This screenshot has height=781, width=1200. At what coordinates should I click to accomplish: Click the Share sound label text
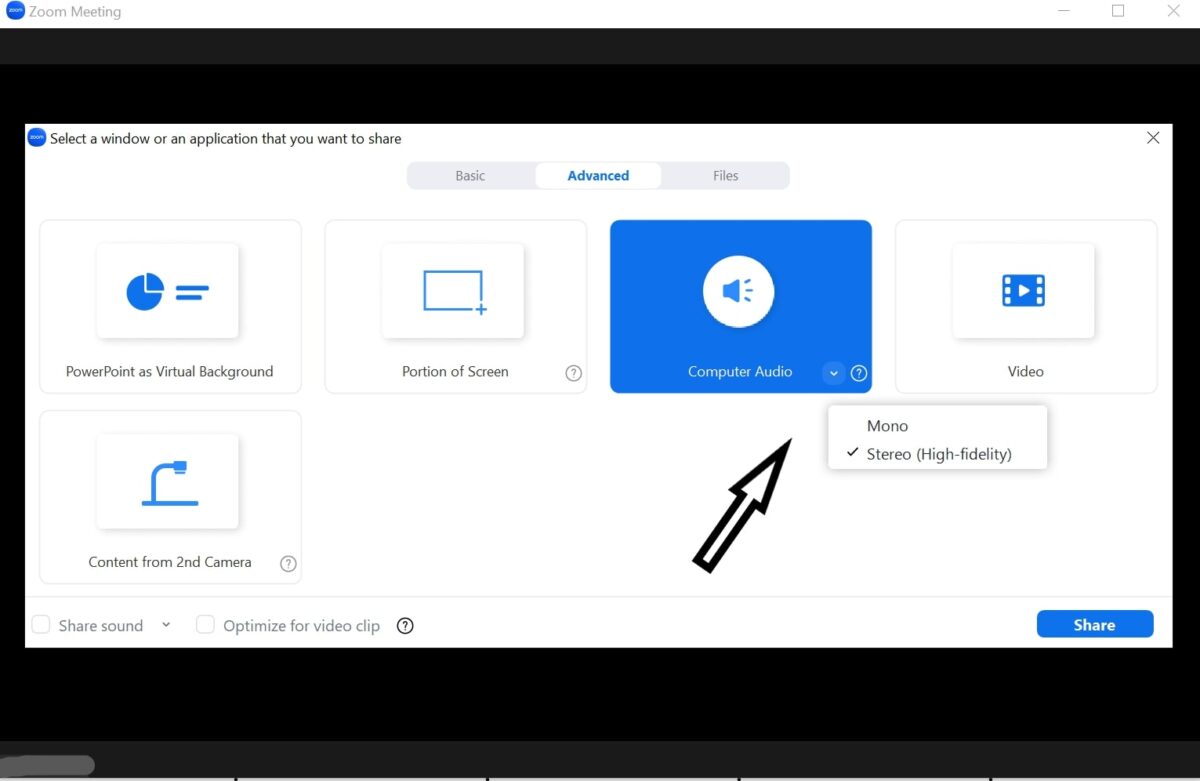tap(101, 626)
